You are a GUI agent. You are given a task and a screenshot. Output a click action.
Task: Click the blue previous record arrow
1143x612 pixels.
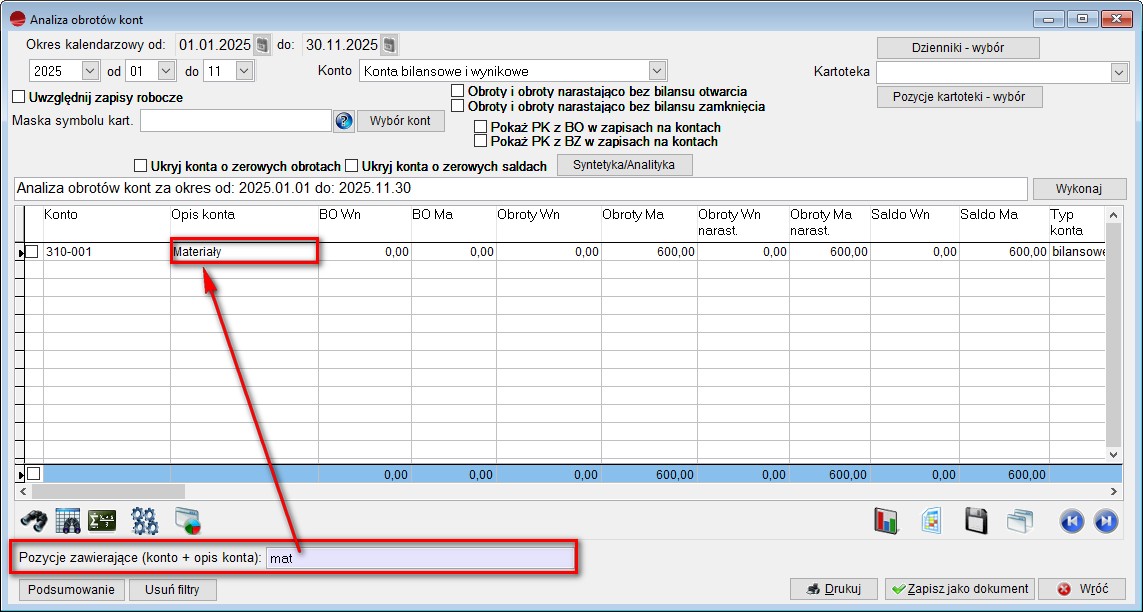(x=1072, y=520)
